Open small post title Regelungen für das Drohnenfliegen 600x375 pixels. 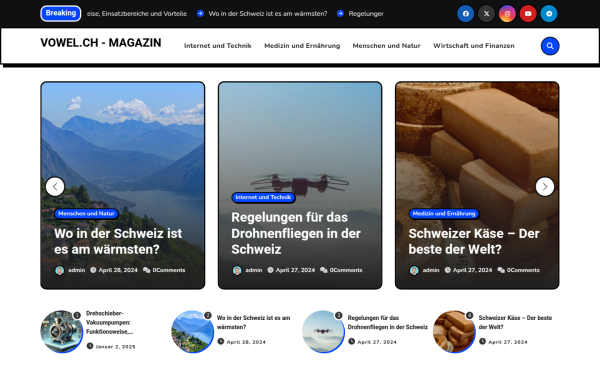pyautogui.click(x=387, y=323)
